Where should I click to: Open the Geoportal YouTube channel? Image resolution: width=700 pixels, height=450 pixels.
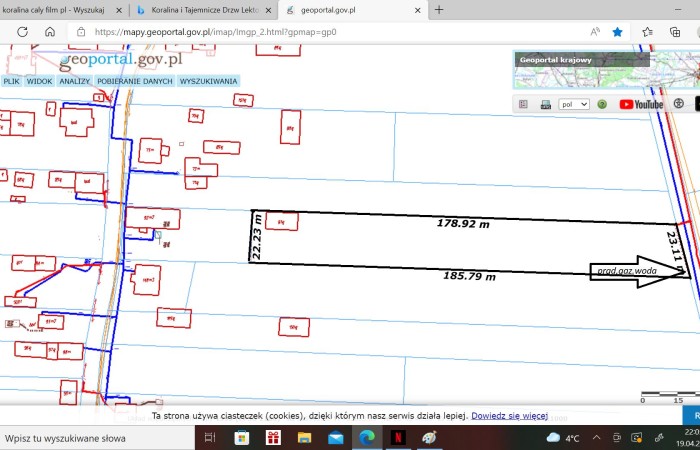click(x=641, y=104)
